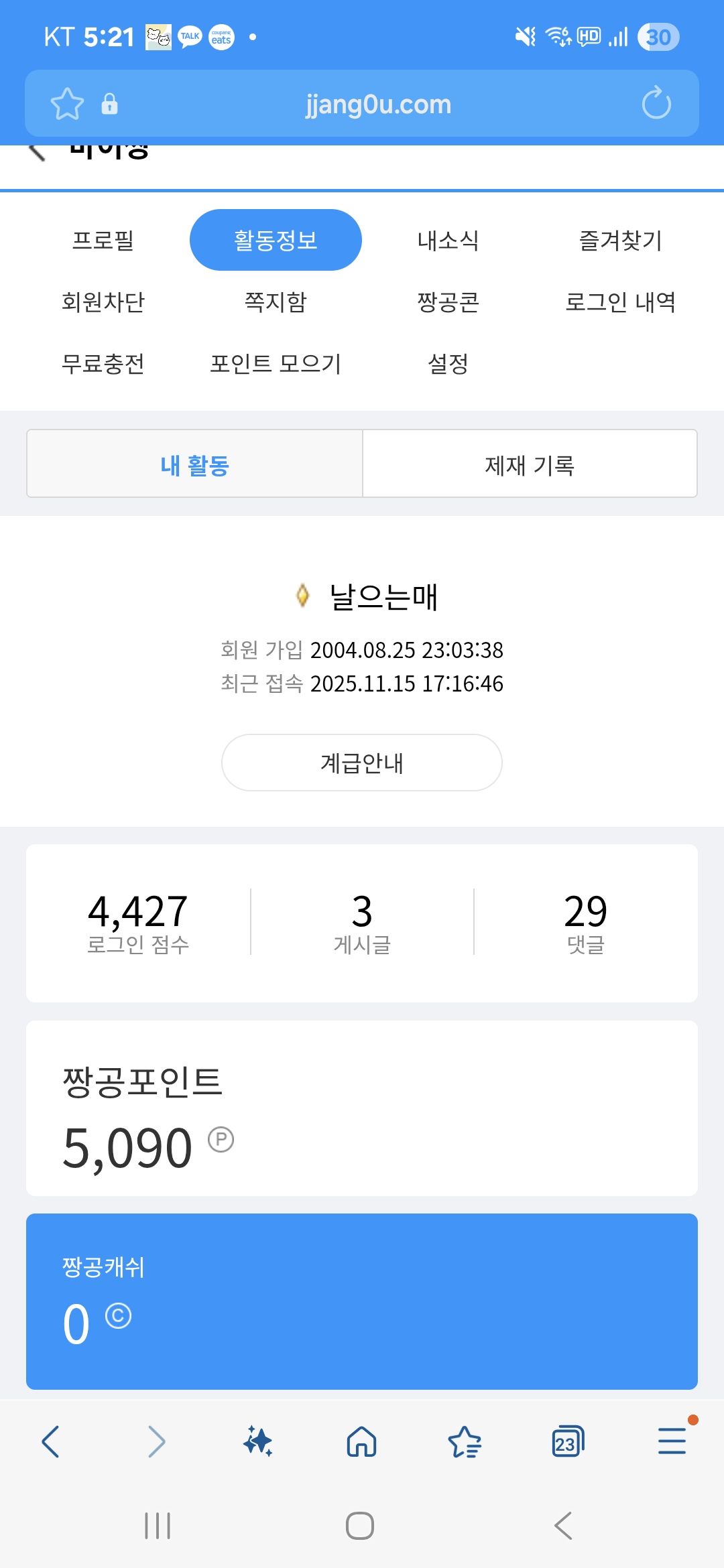Open 로그인 내역 page
This screenshot has height=1568, width=724.
(x=620, y=302)
